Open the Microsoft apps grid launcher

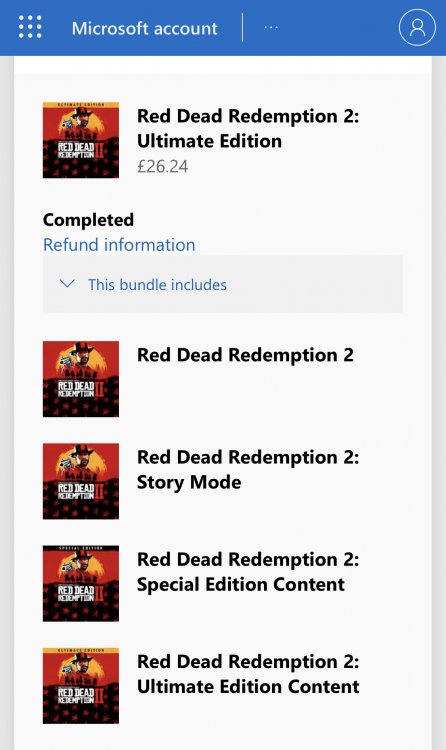pyautogui.click(x=30, y=27)
